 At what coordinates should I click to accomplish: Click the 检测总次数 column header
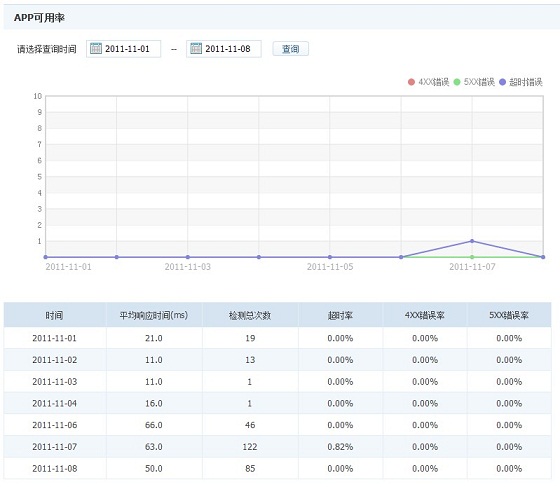(x=250, y=315)
